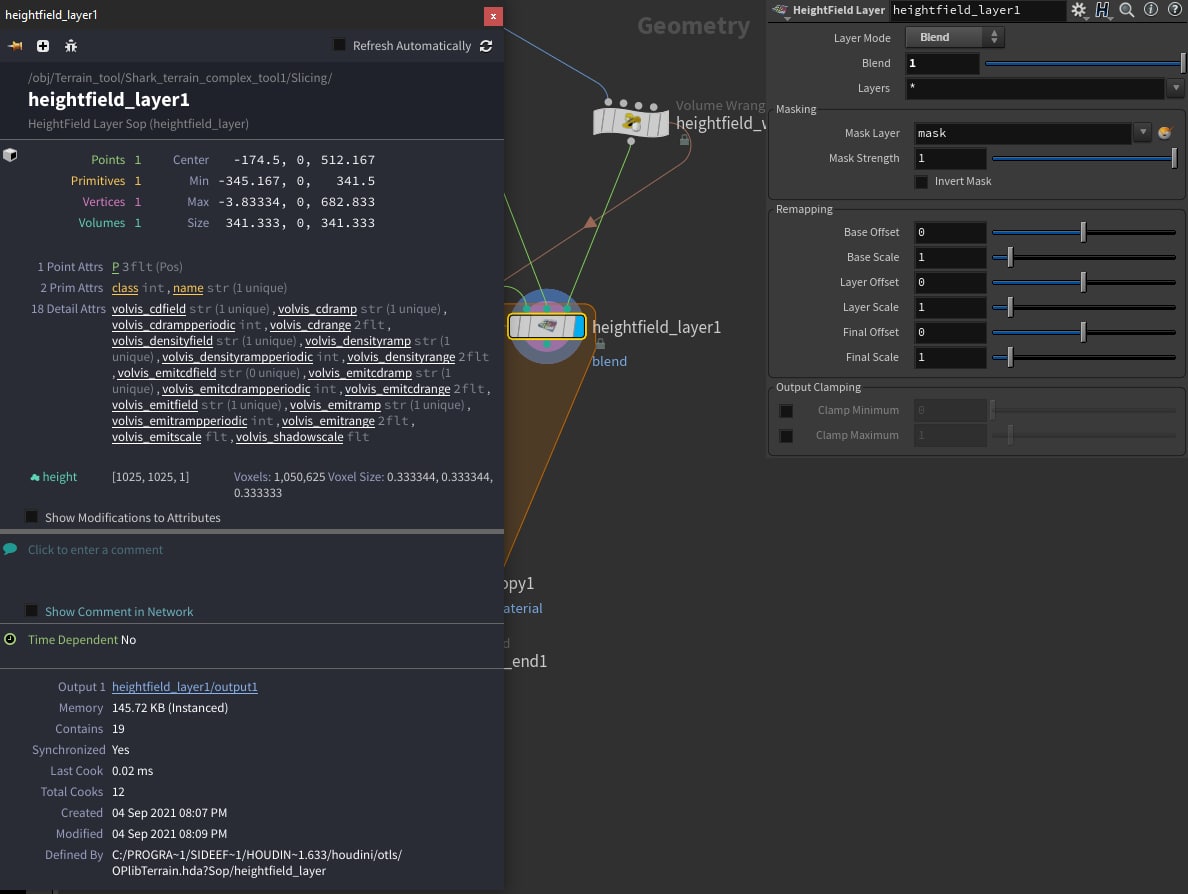Click the Layer Scale value field
The width and height of the screenshot is (1188, 894).
tap(950, 308)
